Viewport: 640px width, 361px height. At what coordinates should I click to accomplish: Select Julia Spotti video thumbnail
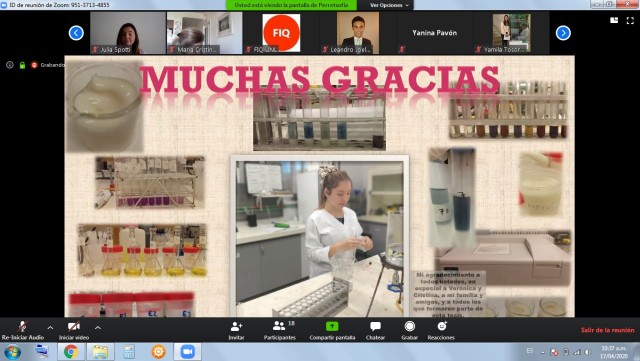pyautogui.click(x=128, y=33)
